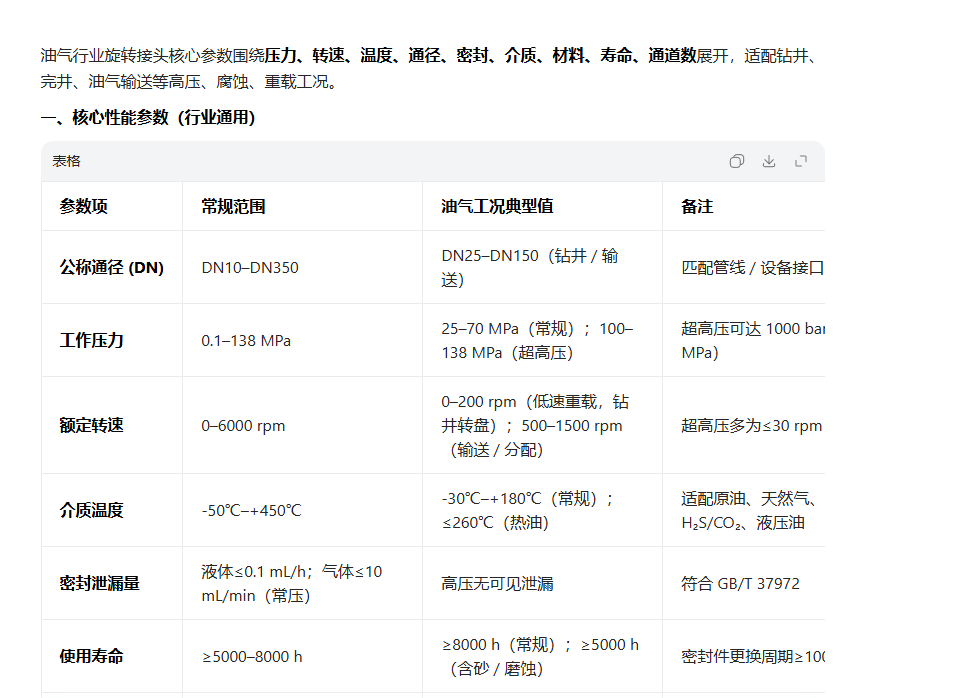Viewport: 966px width, 698px height.
Task: Click the 0–6000 rpm cell
Action: click(243, 426)
